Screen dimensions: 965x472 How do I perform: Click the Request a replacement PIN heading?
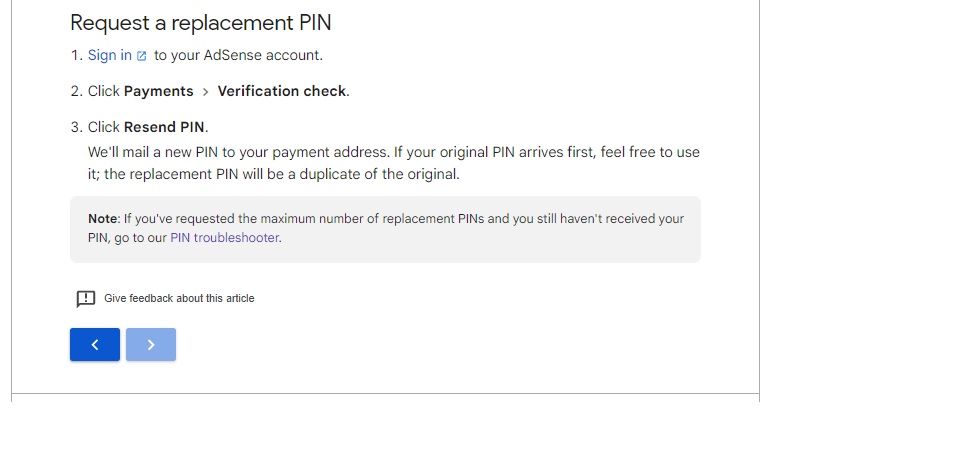pyautogui.click(x=201, y=23)
